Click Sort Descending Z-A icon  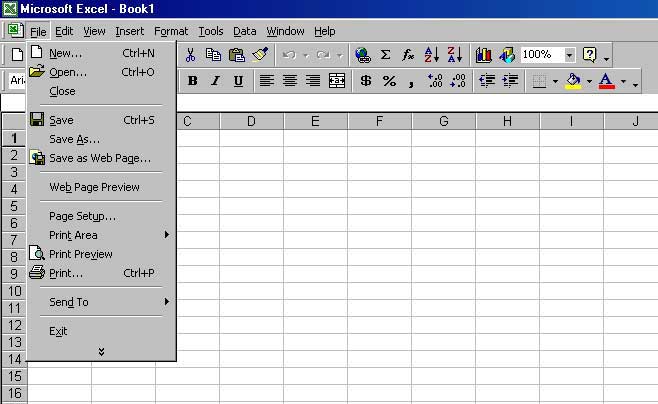(454, 55)
